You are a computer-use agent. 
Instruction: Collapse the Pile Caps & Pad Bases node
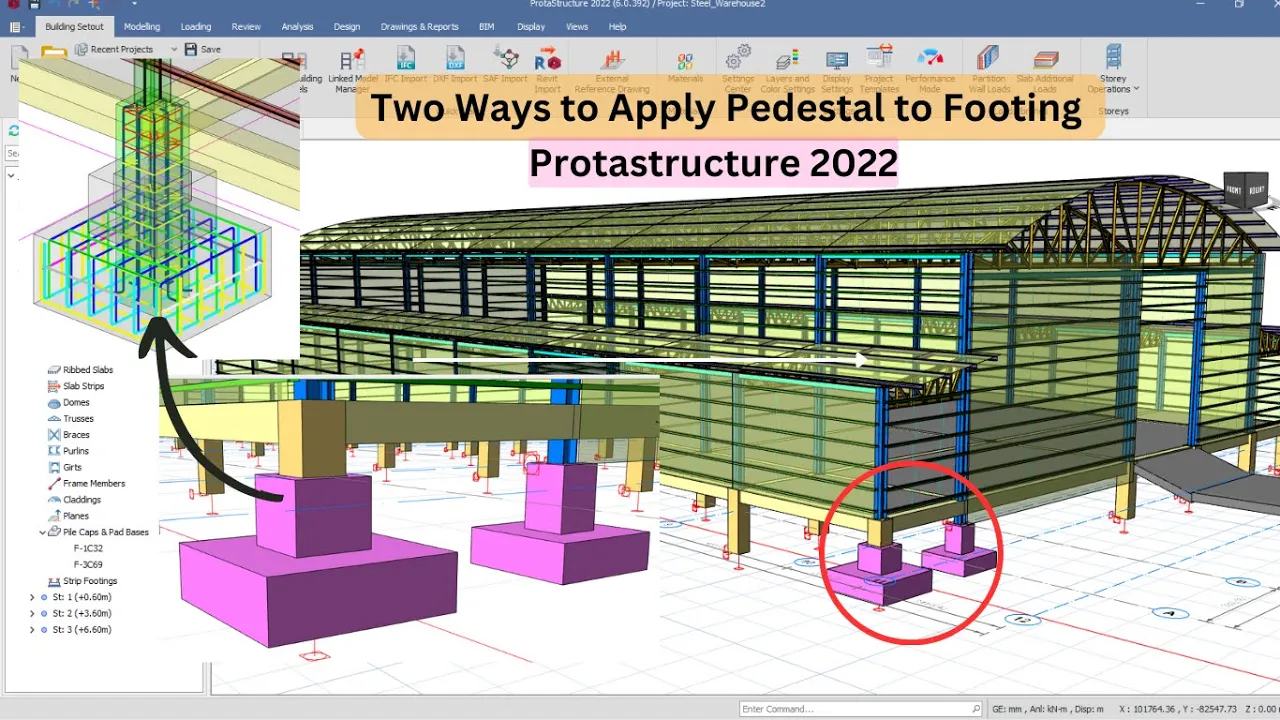43,532
